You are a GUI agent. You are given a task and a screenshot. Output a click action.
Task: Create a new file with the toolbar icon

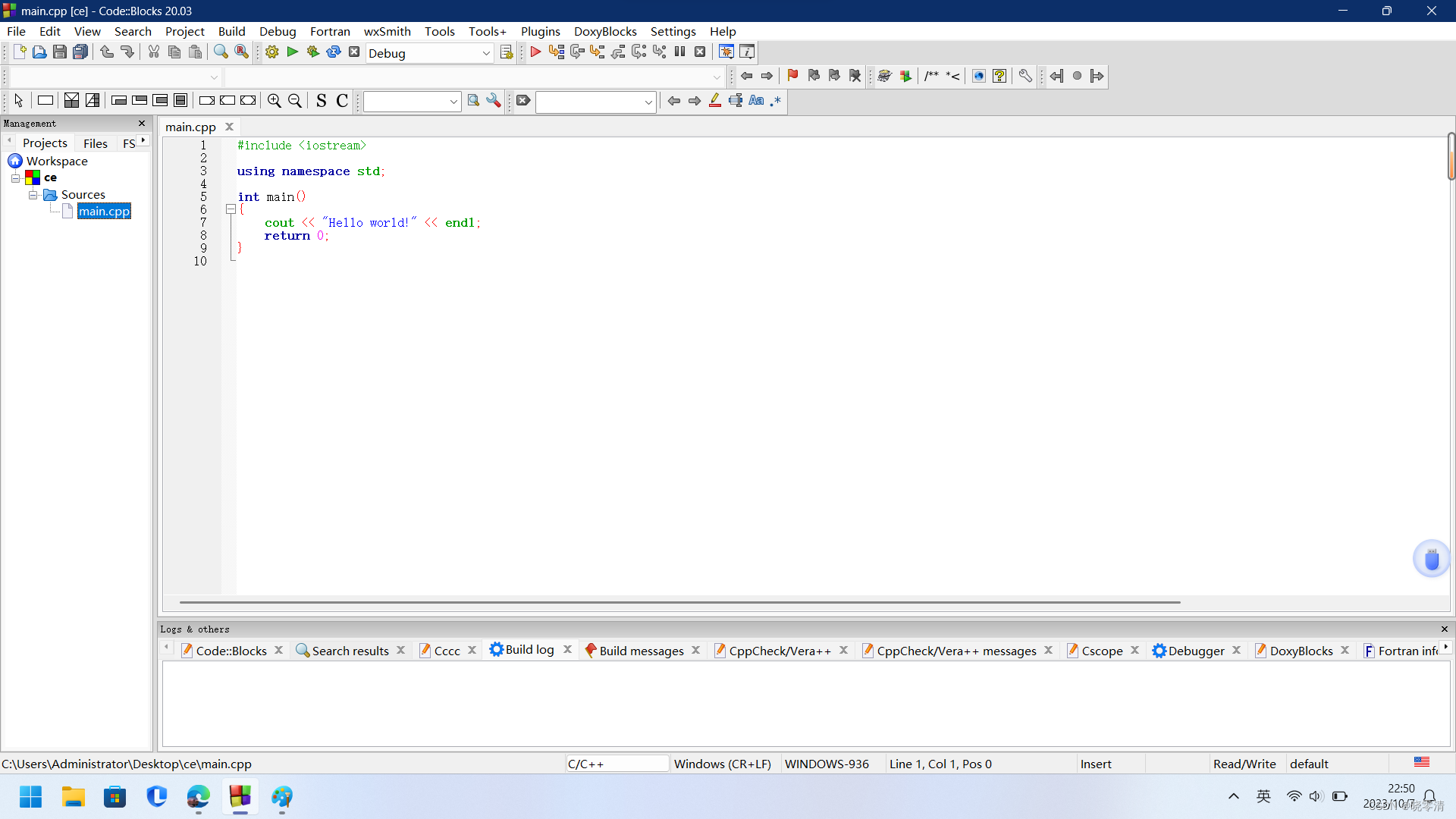[x=19, y=52]
